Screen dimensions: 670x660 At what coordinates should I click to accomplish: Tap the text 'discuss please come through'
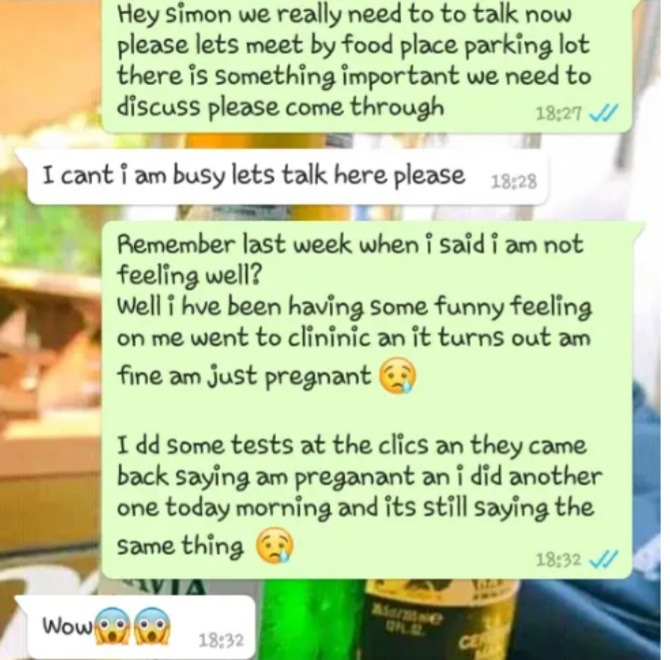pyautogui.click(x=280, y=108)
